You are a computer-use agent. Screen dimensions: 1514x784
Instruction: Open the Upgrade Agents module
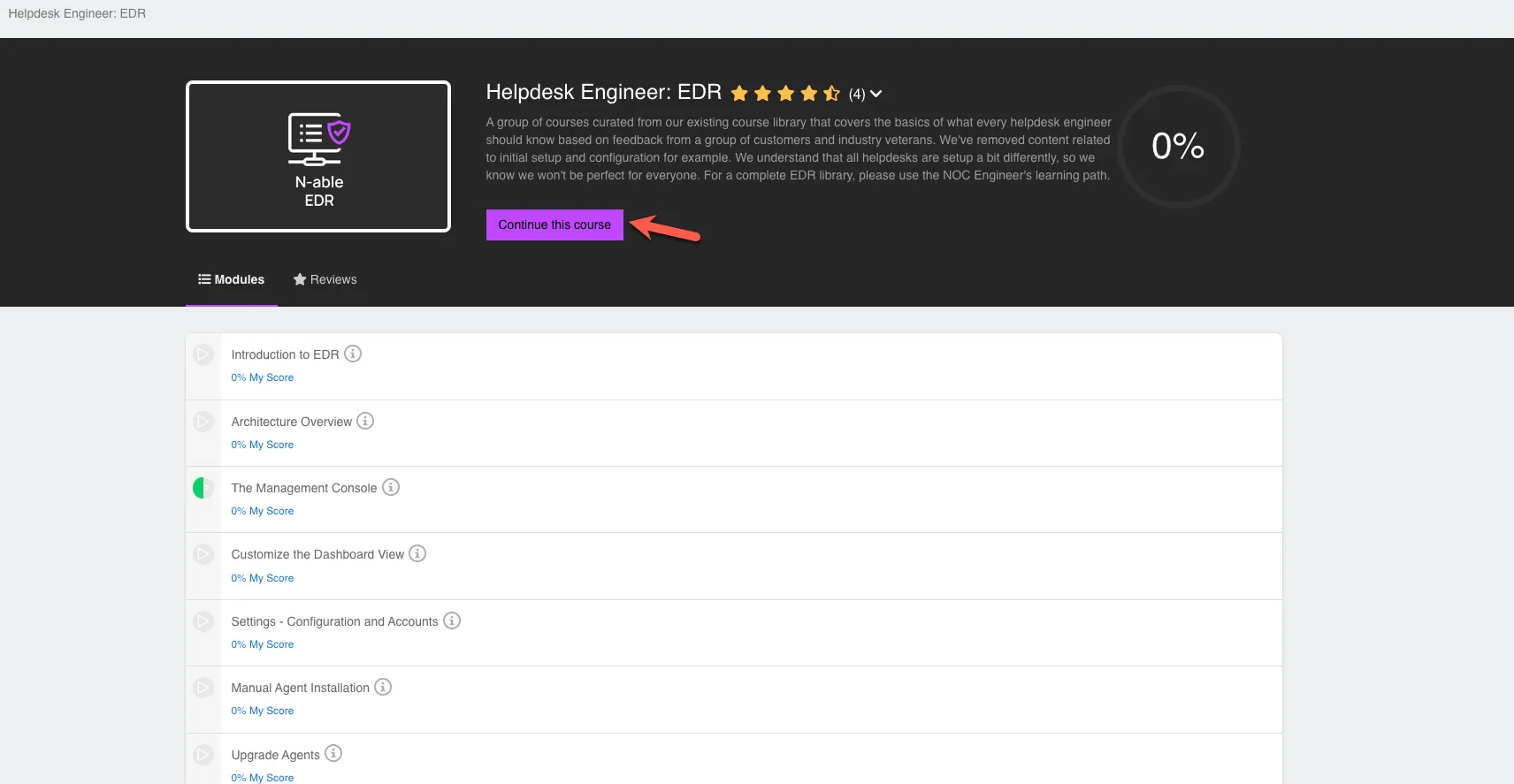coord(276,755)
